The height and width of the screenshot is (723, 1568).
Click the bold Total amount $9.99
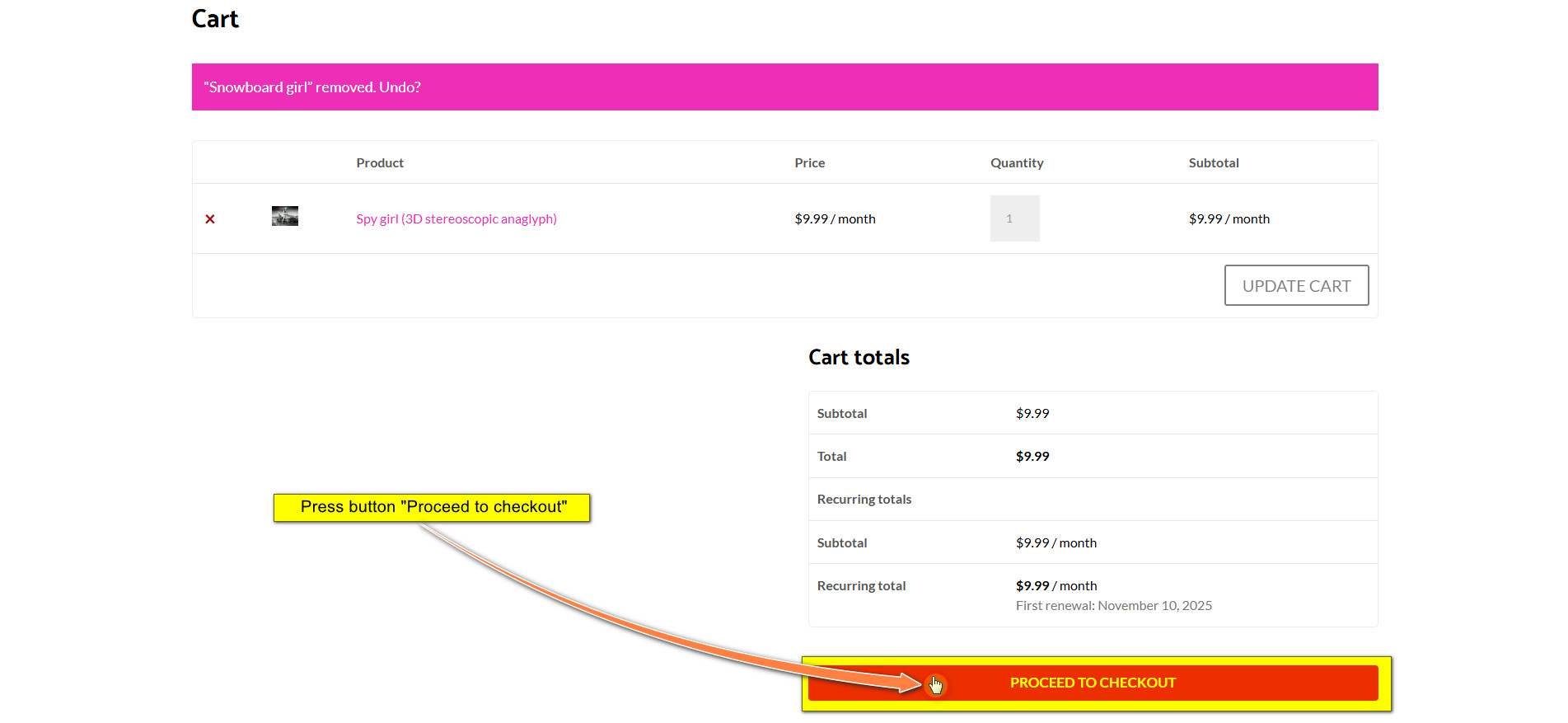(x=1032, y=457)
